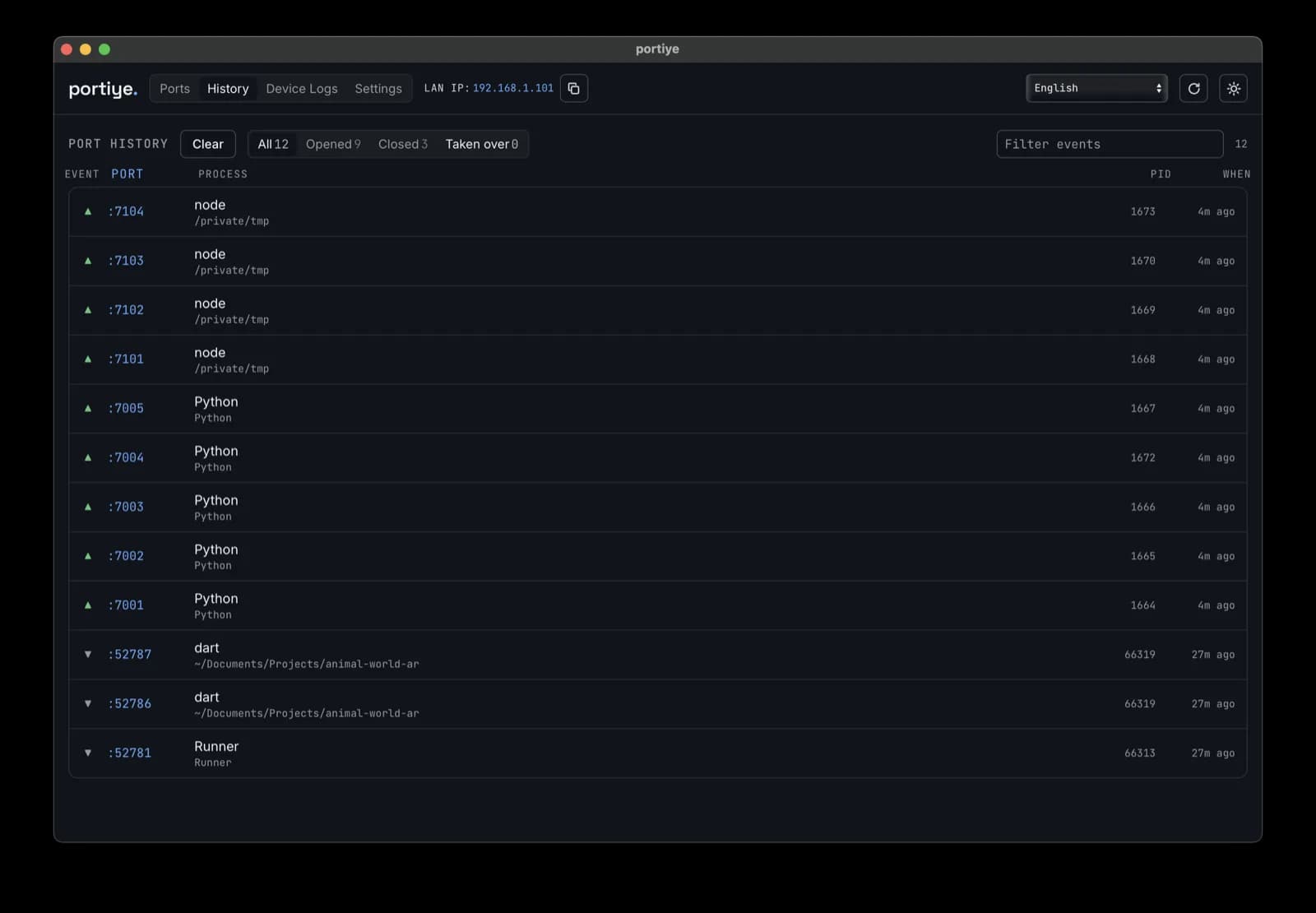Click dart process on port :52787

click(x=206, y=648)
